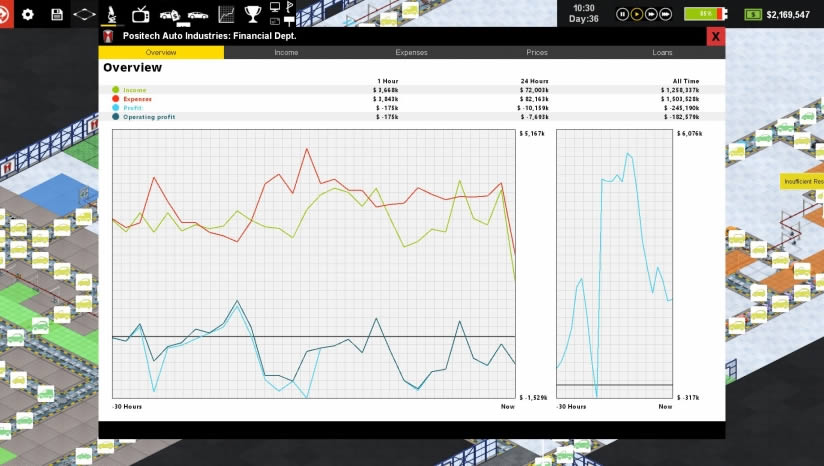Set game speed to fastest

click(665, 14)
